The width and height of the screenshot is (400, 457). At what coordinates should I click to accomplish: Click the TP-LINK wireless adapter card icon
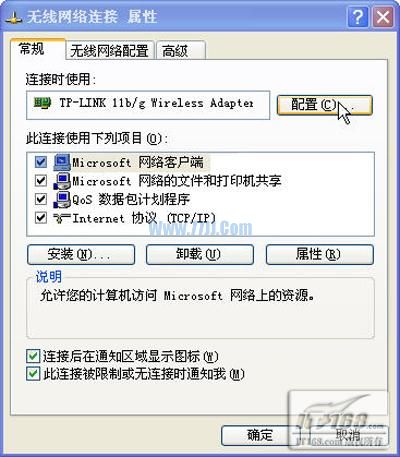[42, 103]
